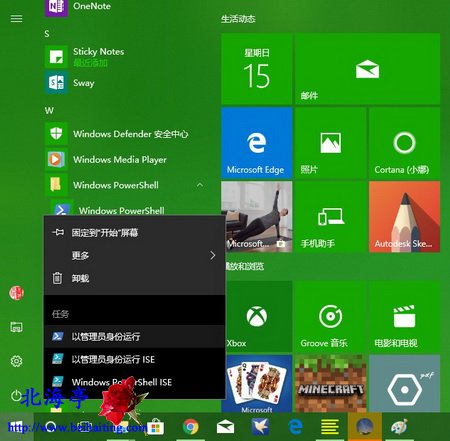Open the 照片 photos tile

click(x=331, y=143)
